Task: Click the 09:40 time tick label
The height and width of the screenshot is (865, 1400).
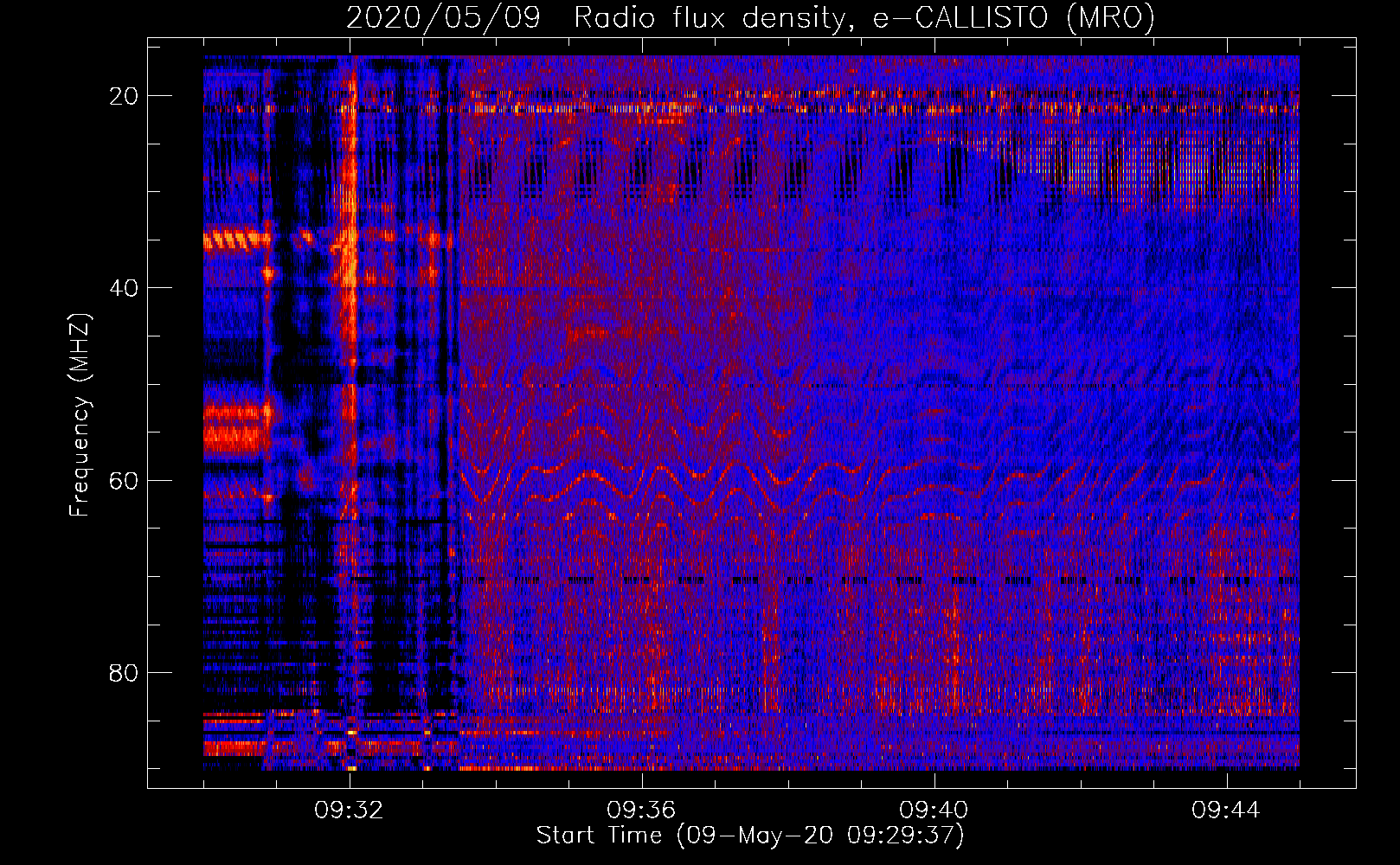Action: [x=934, y=811]
